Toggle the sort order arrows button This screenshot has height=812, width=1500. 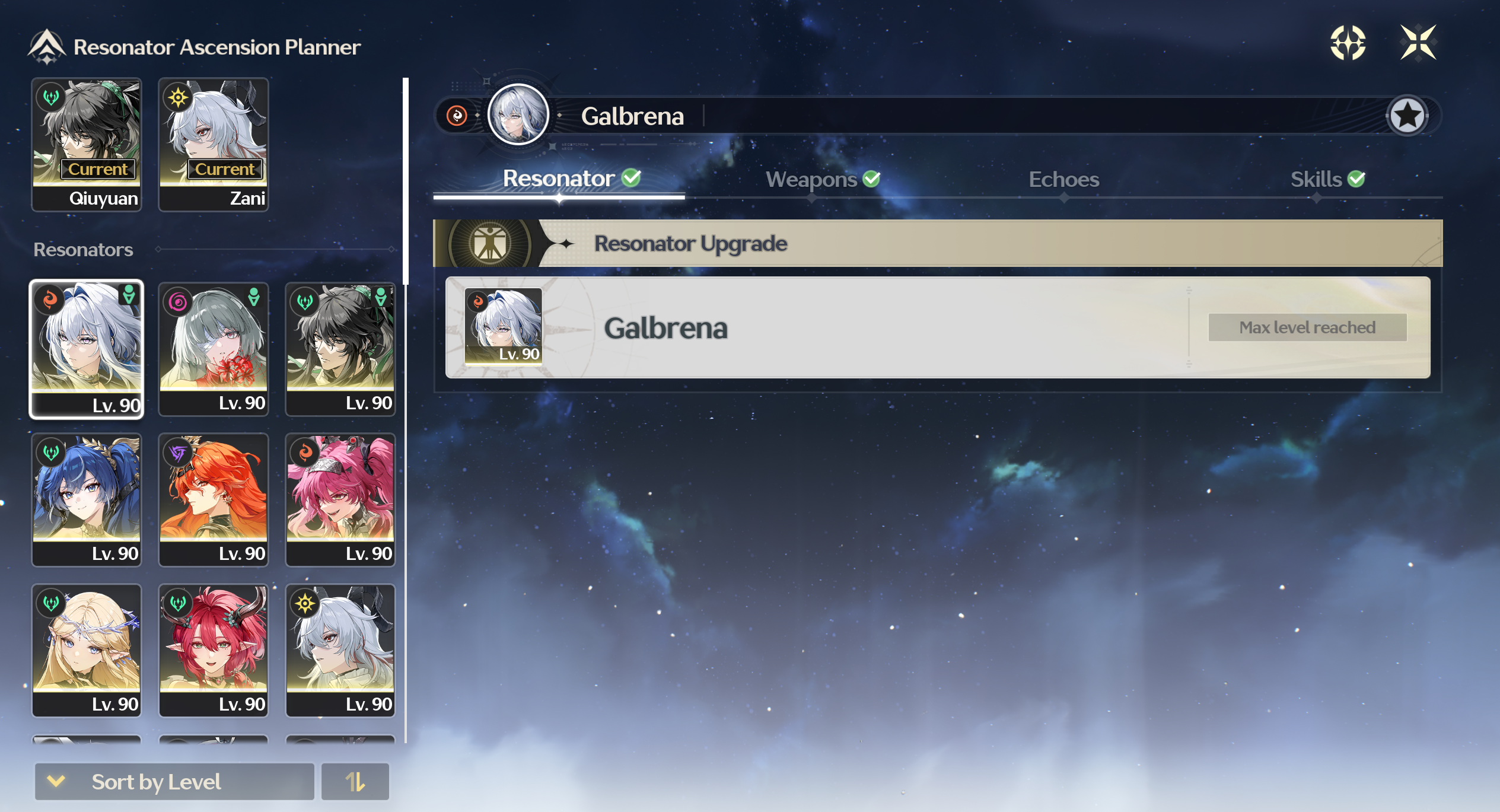[355, 781]
